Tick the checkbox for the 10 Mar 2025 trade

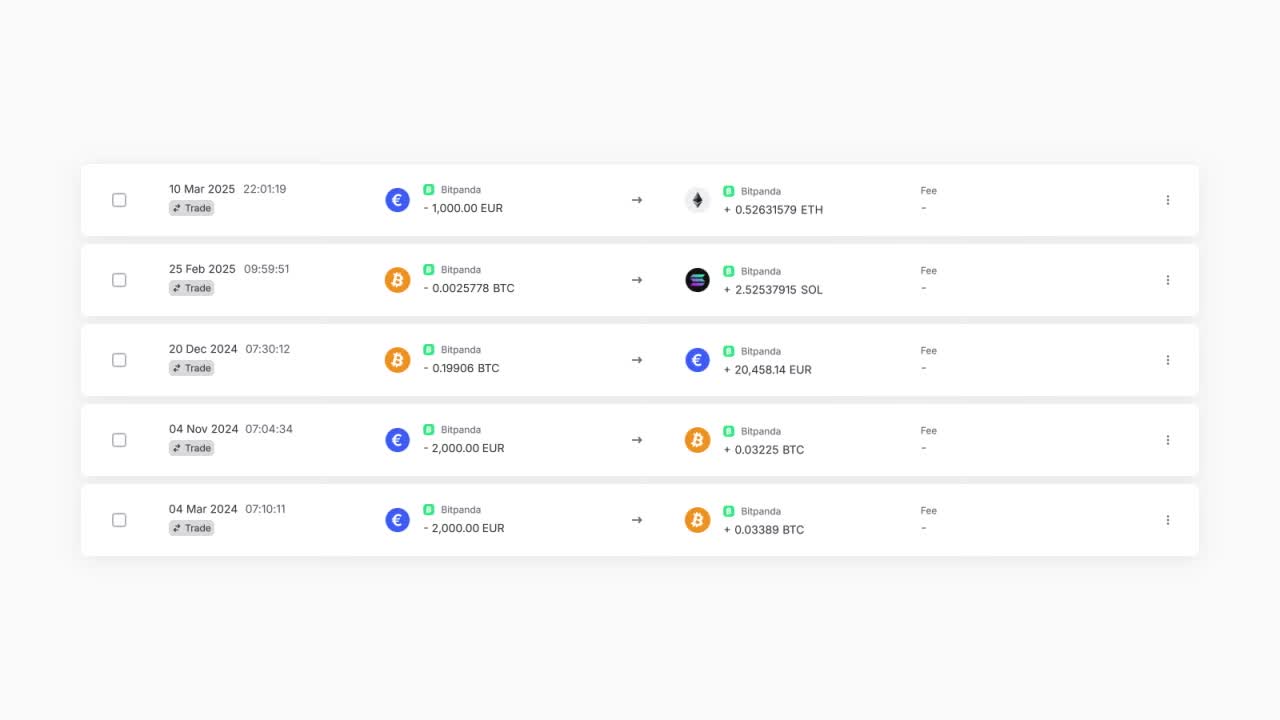coord(119,200)
